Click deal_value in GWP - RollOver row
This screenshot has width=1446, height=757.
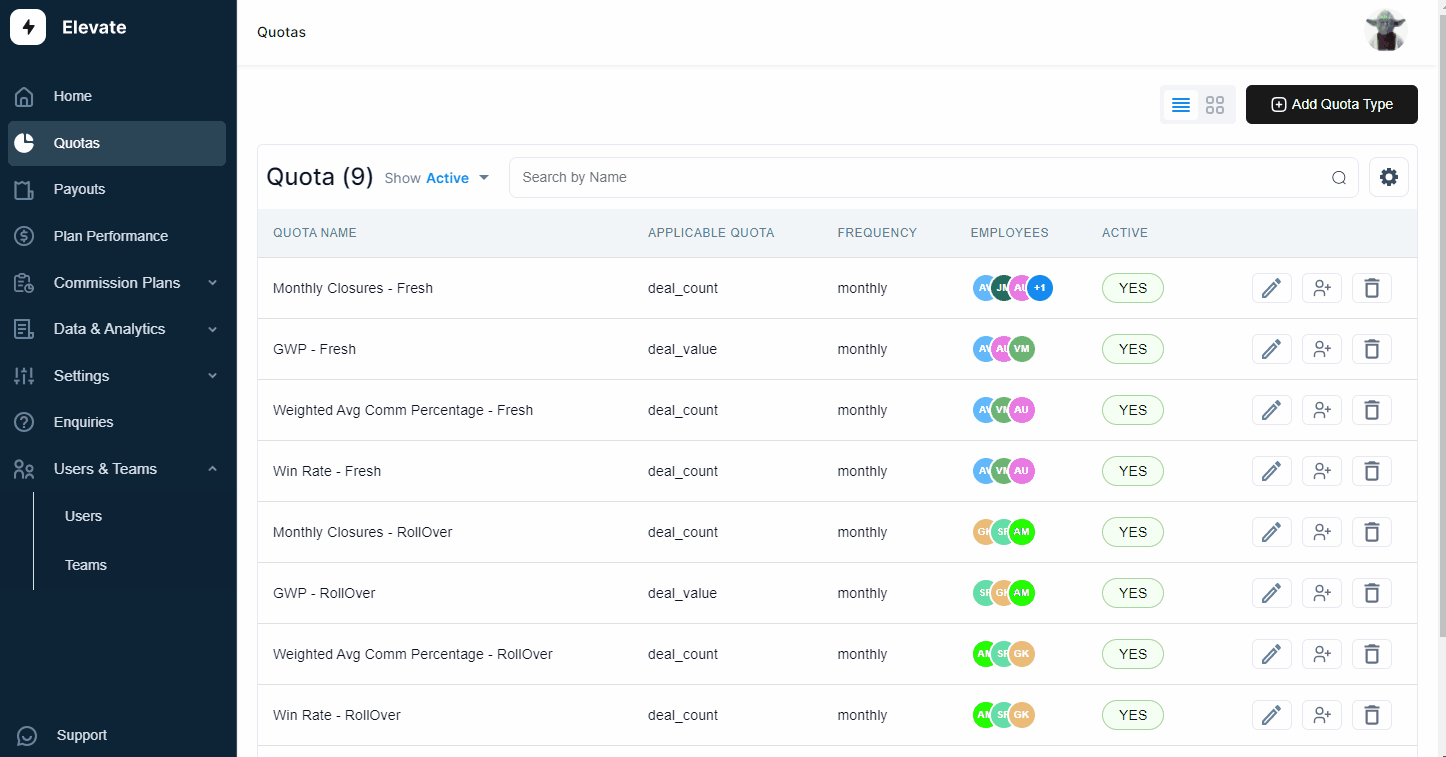point(682,593)
